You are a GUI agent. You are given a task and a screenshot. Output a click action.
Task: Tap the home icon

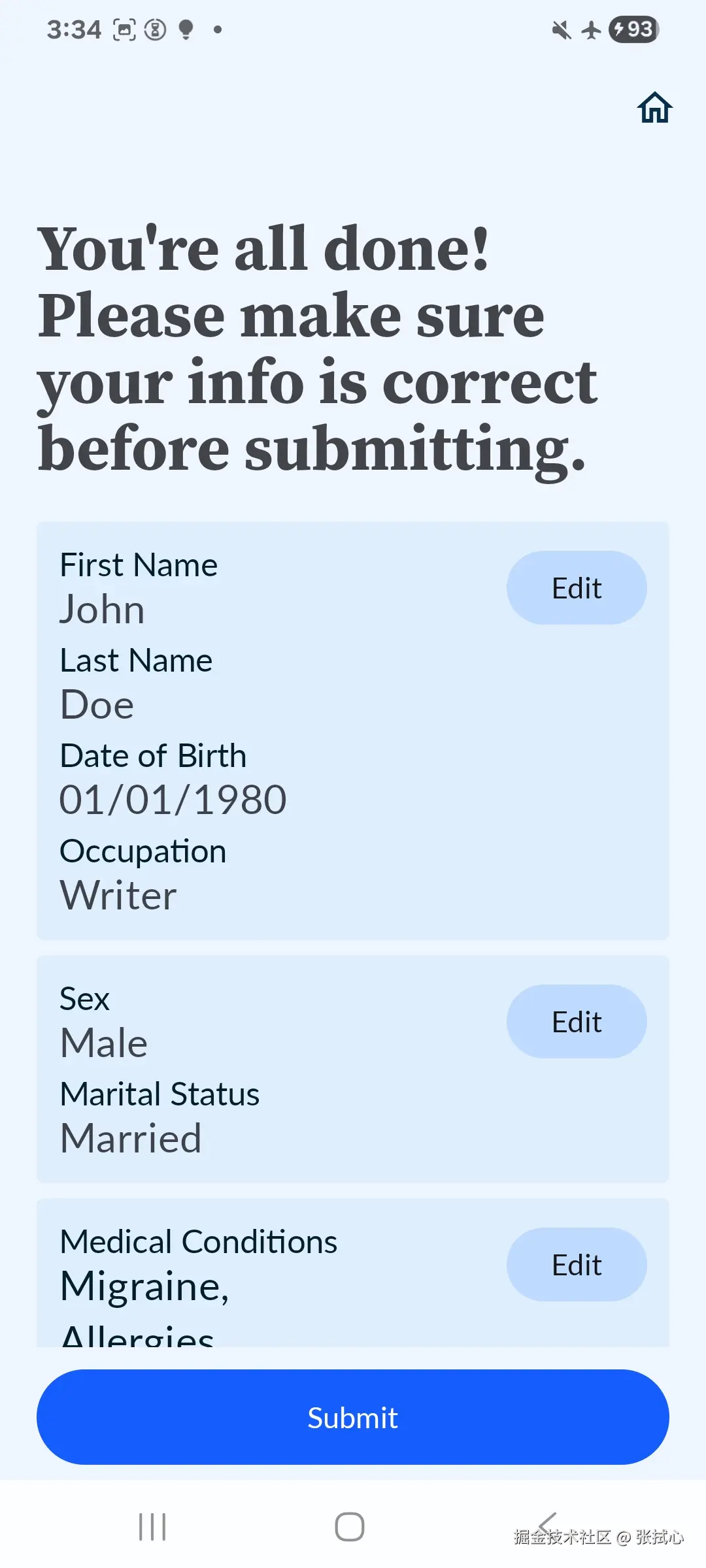(654, 108)
